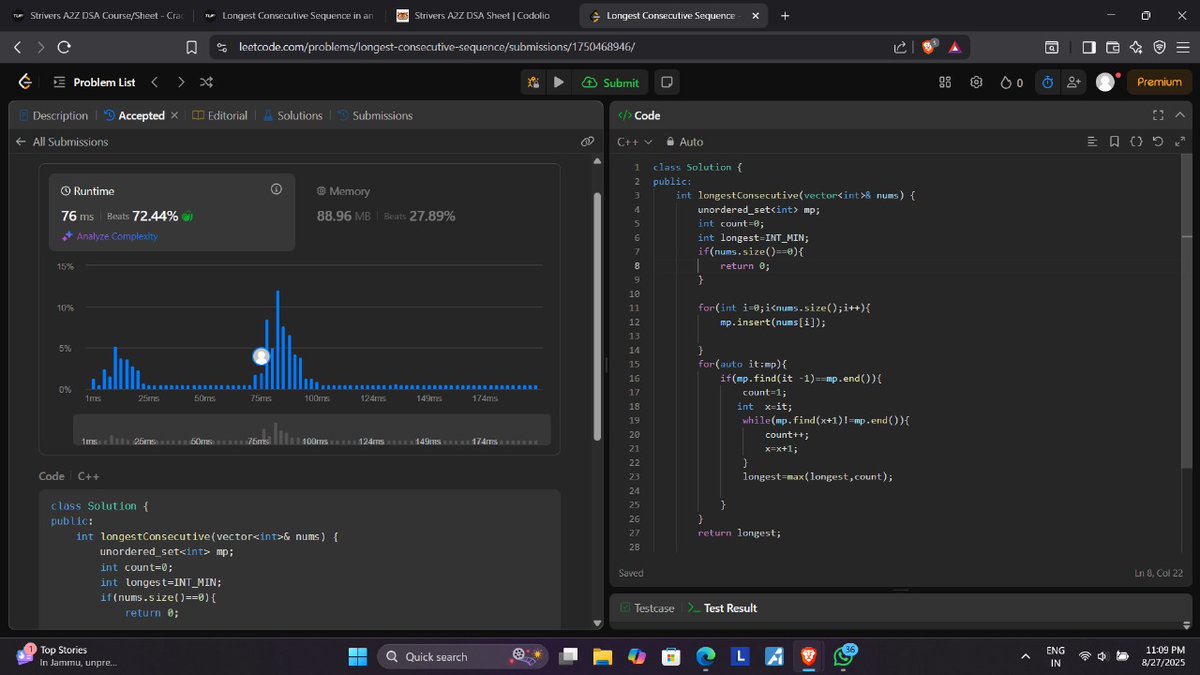1200x675 pixels.
Task: Click the streak flame counter
Action: 1011,82
